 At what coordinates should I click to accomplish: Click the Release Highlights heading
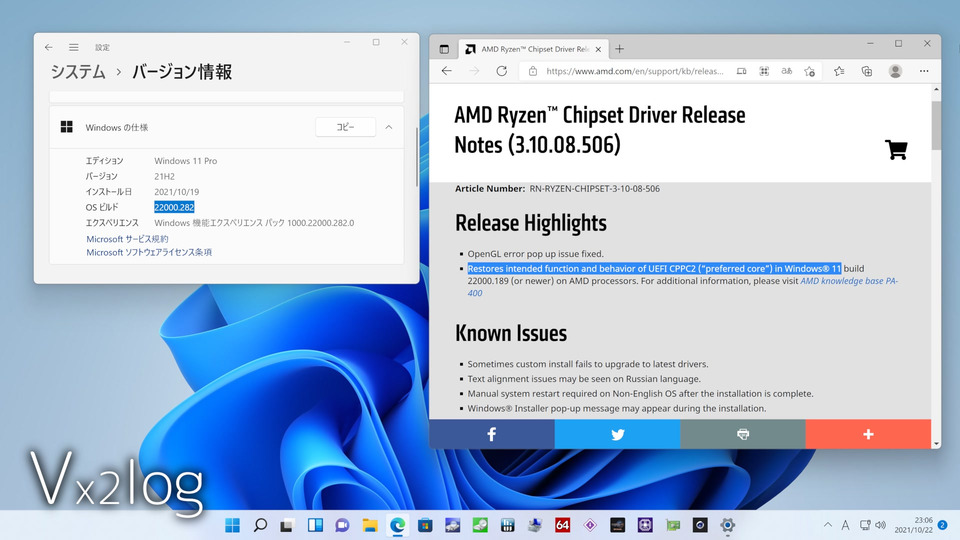[530, 223]
